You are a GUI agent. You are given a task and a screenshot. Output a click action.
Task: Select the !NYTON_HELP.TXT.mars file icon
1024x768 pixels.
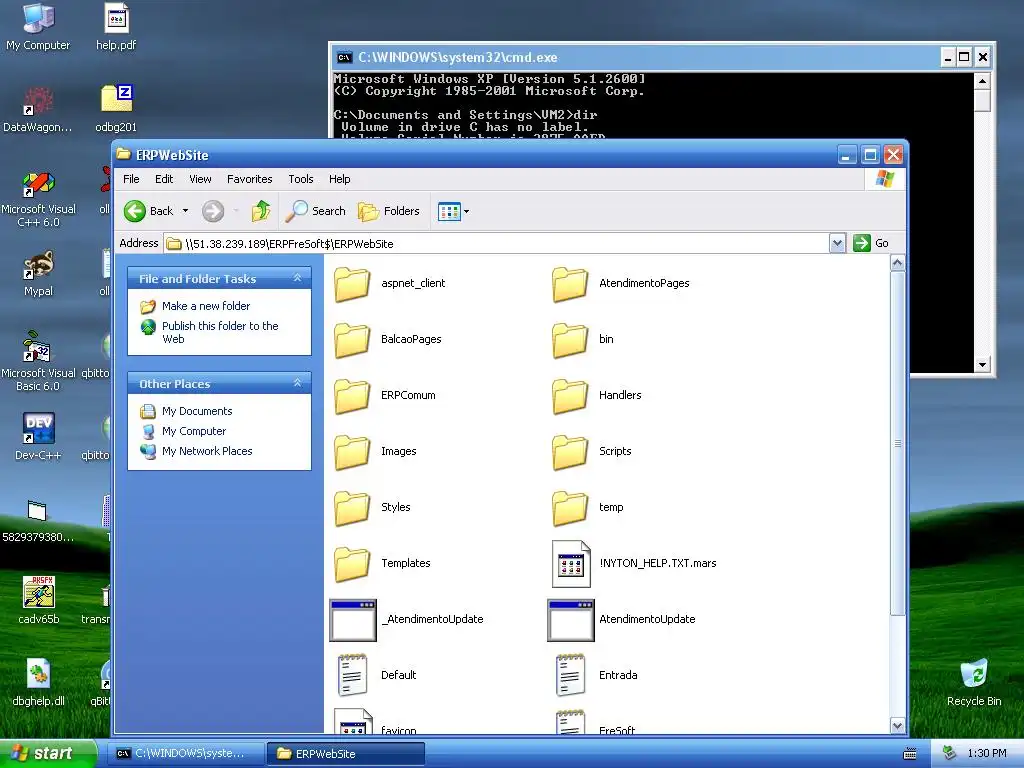click(571, 564)
